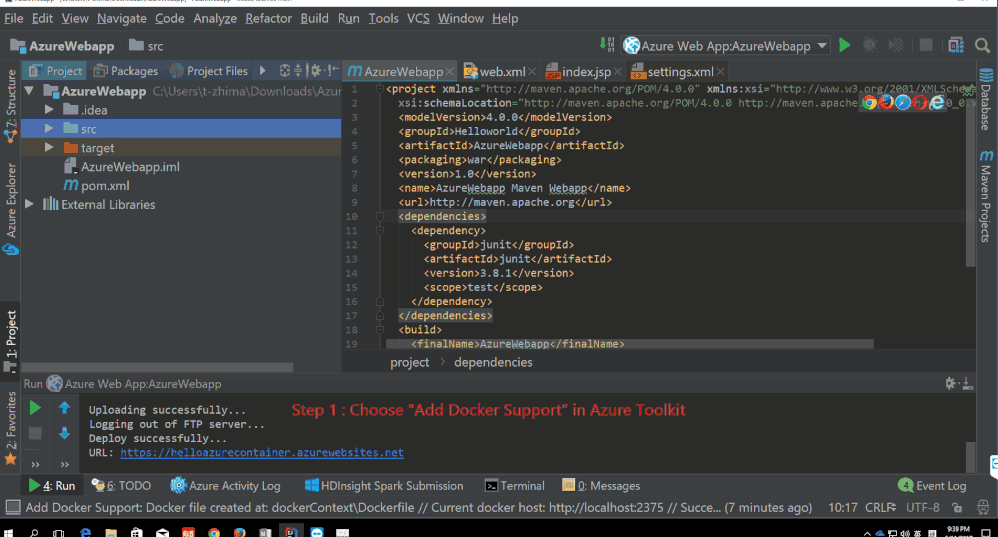Change CRLF line separator in status bar
The image size is (998, 537).
[880, 507]
